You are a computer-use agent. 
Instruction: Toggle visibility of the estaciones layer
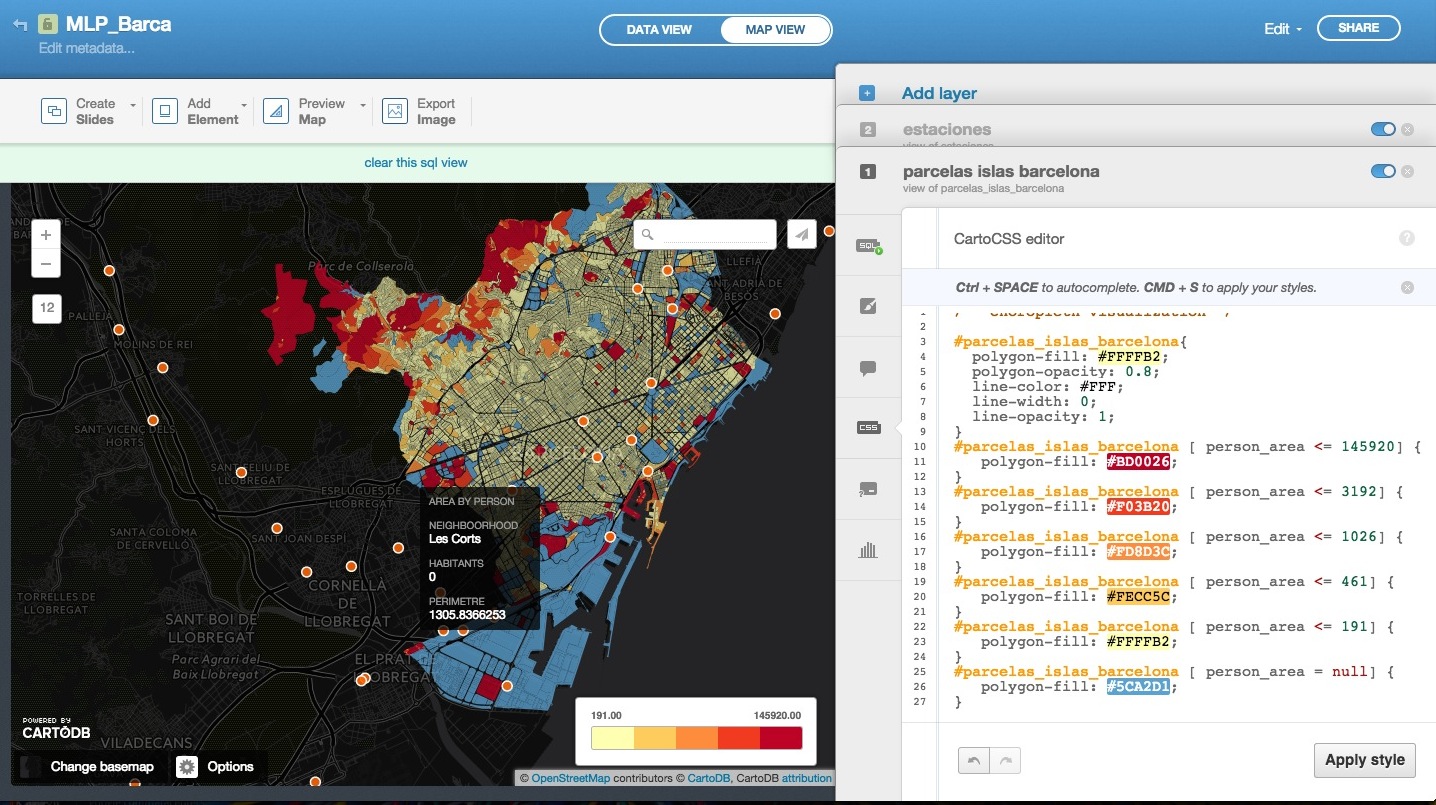pyautogui.click(x=1383, y=129)
